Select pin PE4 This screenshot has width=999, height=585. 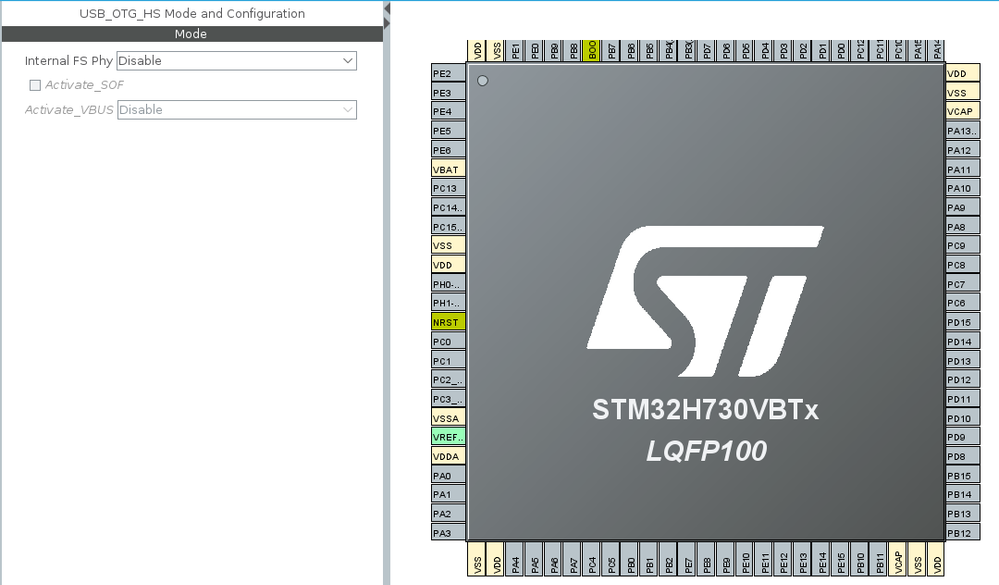(x=449, y=111)
